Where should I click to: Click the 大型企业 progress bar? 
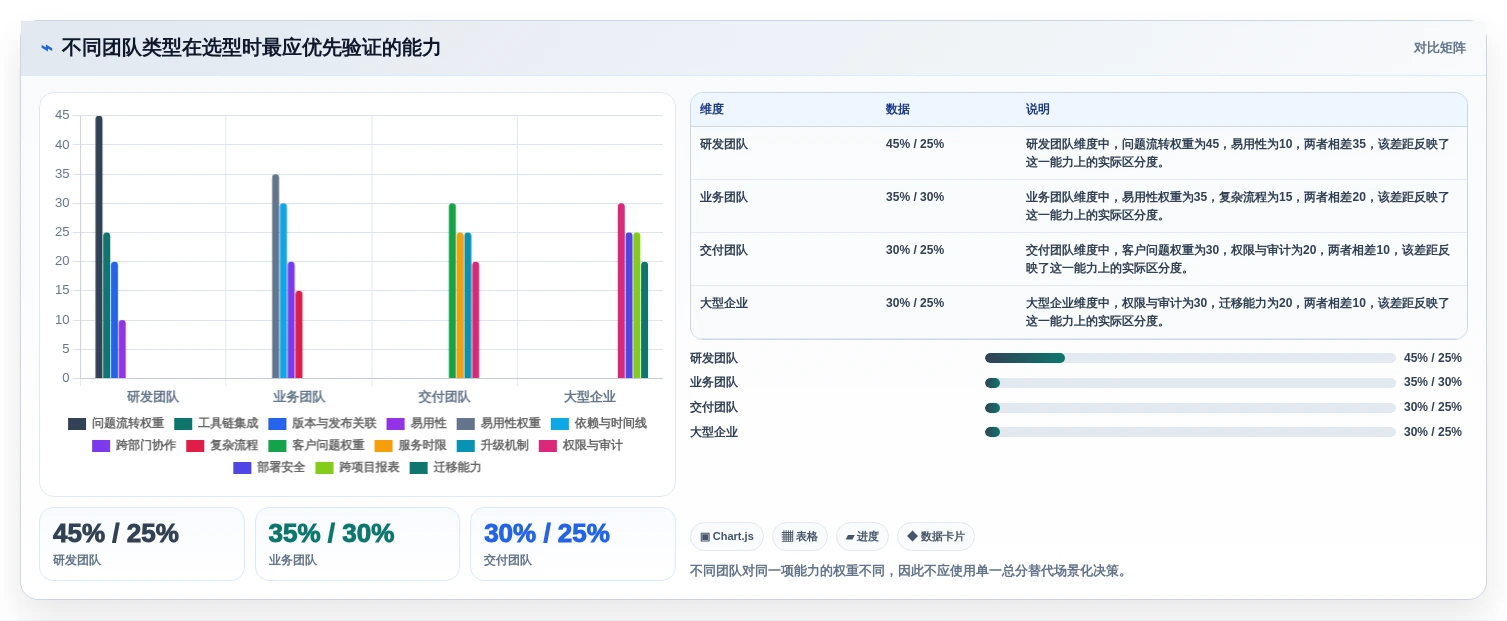1190,432
